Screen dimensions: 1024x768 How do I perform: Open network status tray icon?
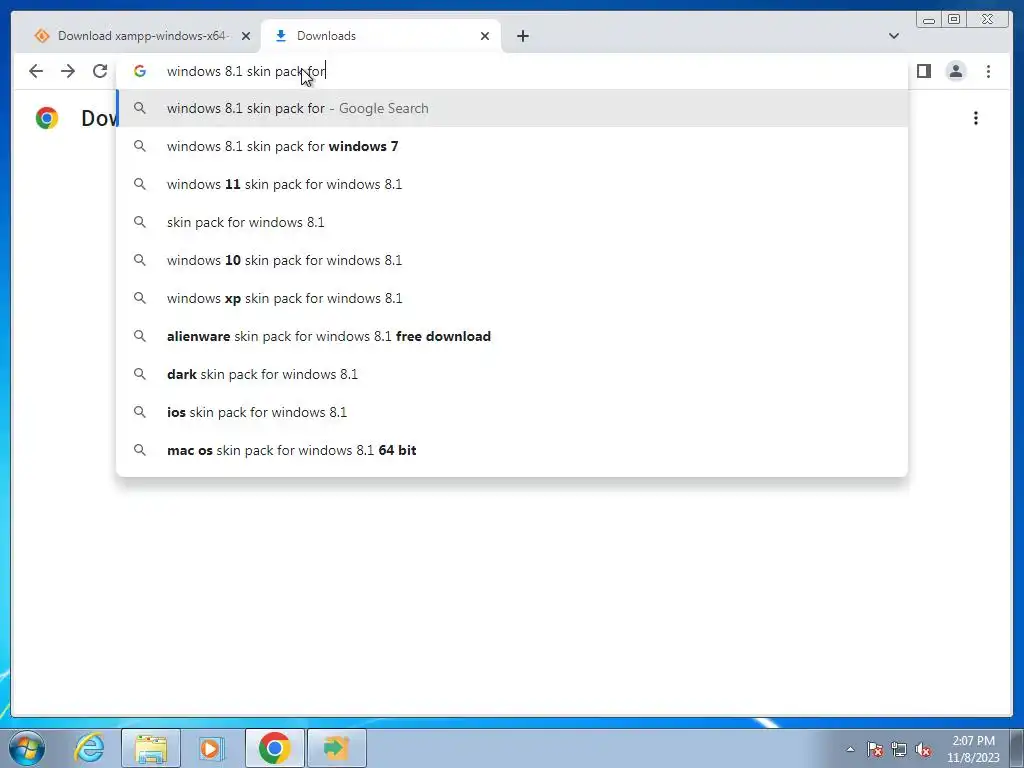[x=899, y=749]
